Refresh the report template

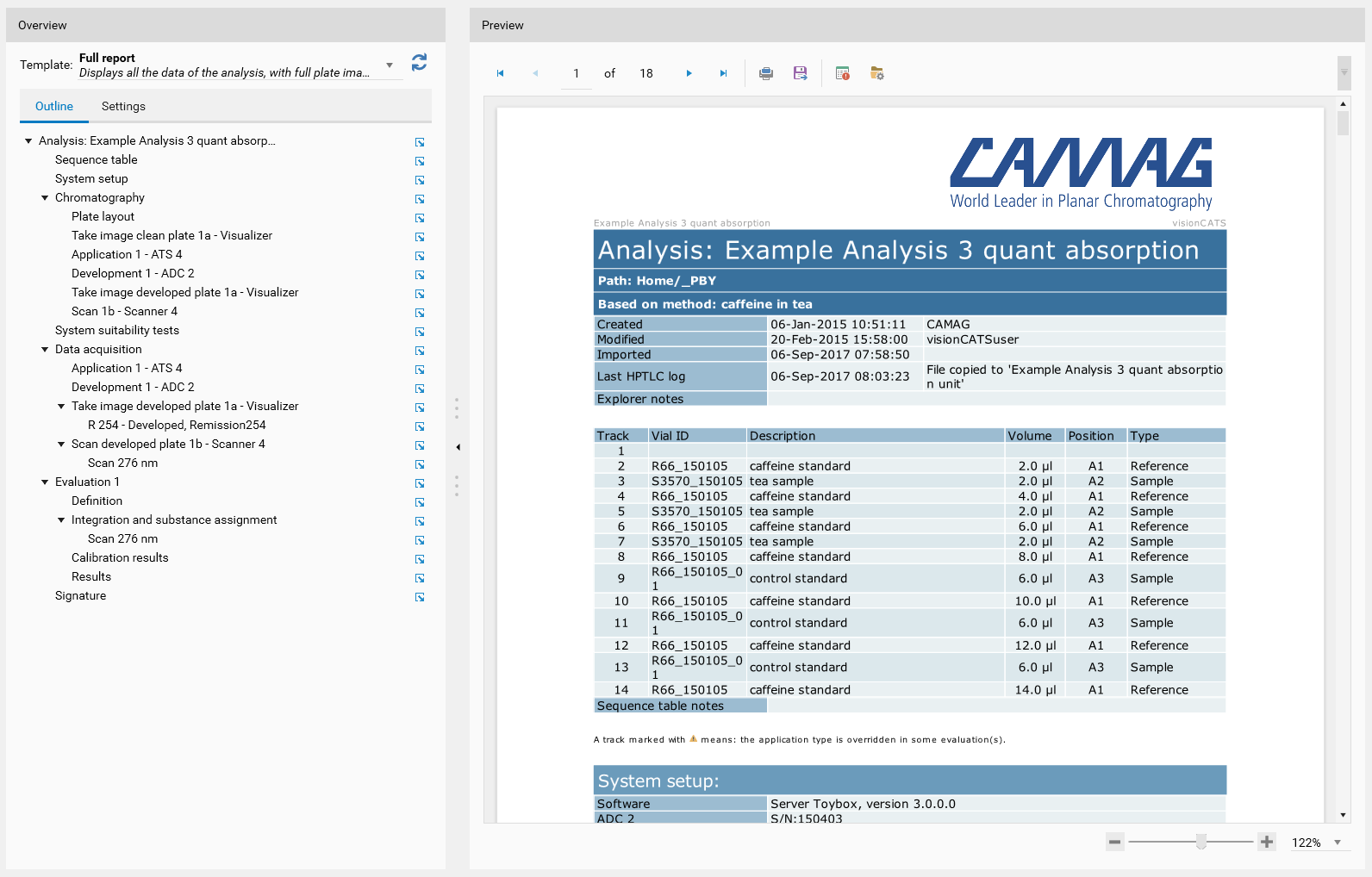(419, 62)
